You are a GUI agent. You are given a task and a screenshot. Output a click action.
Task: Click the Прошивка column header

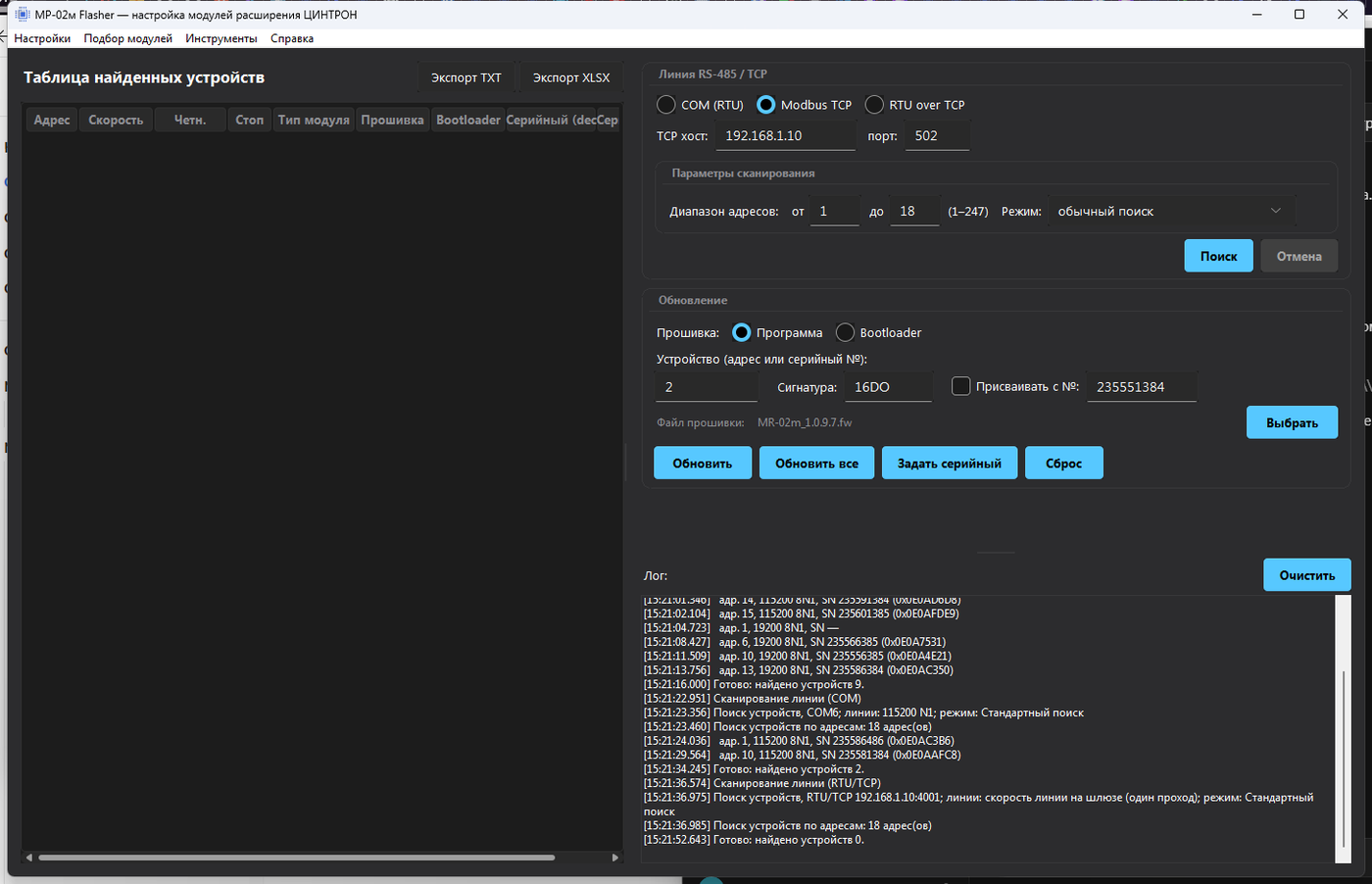(x=392, y=120)
